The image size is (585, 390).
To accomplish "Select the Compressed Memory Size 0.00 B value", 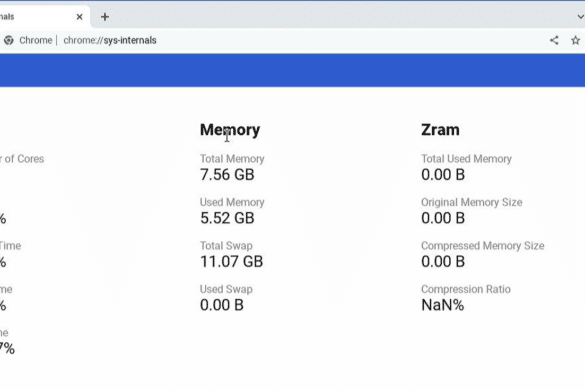I will click(x=443, y=262).
